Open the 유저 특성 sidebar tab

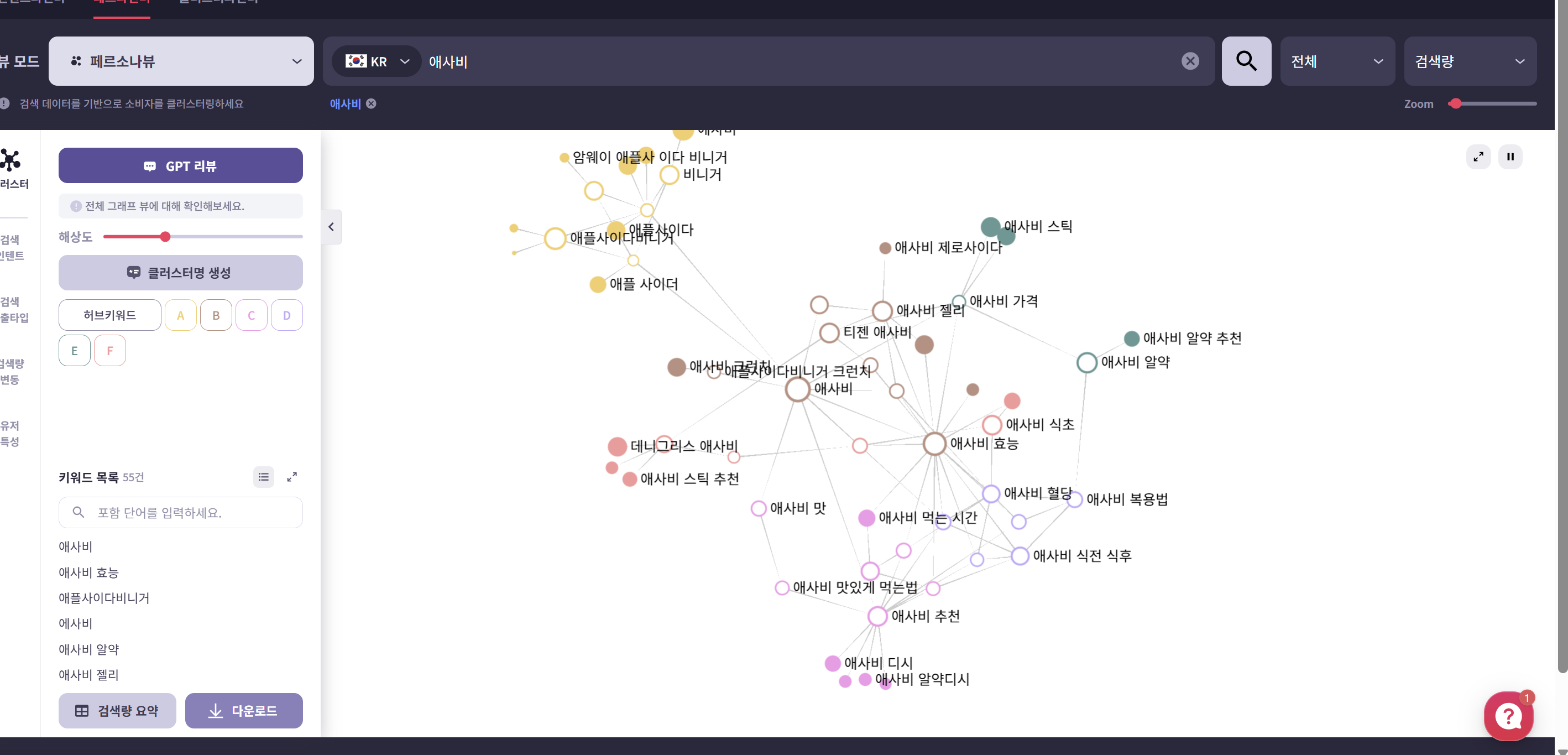[11, 434]
